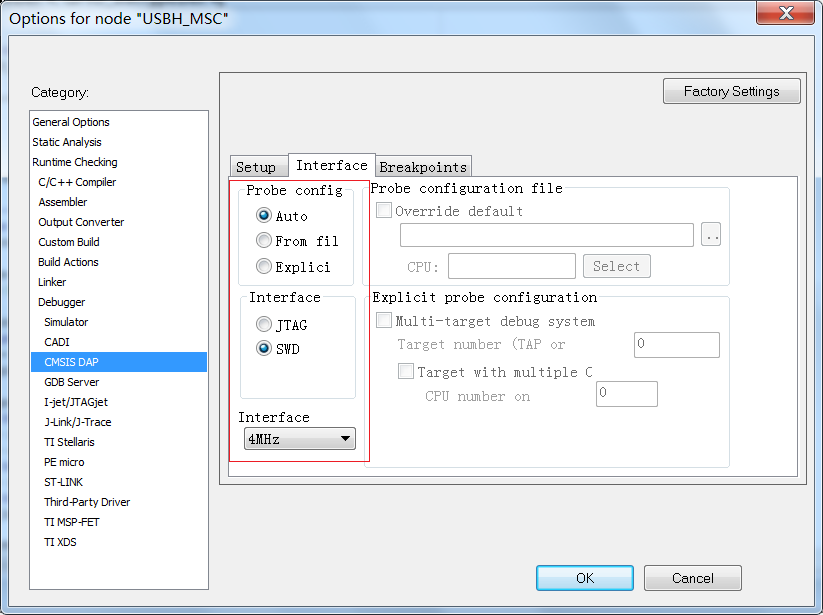Image resolution: width=823 pixels, height=615 pixels.
Task: Click the browse ellipsis button for probe file
Action: click(x=711, y=235)
